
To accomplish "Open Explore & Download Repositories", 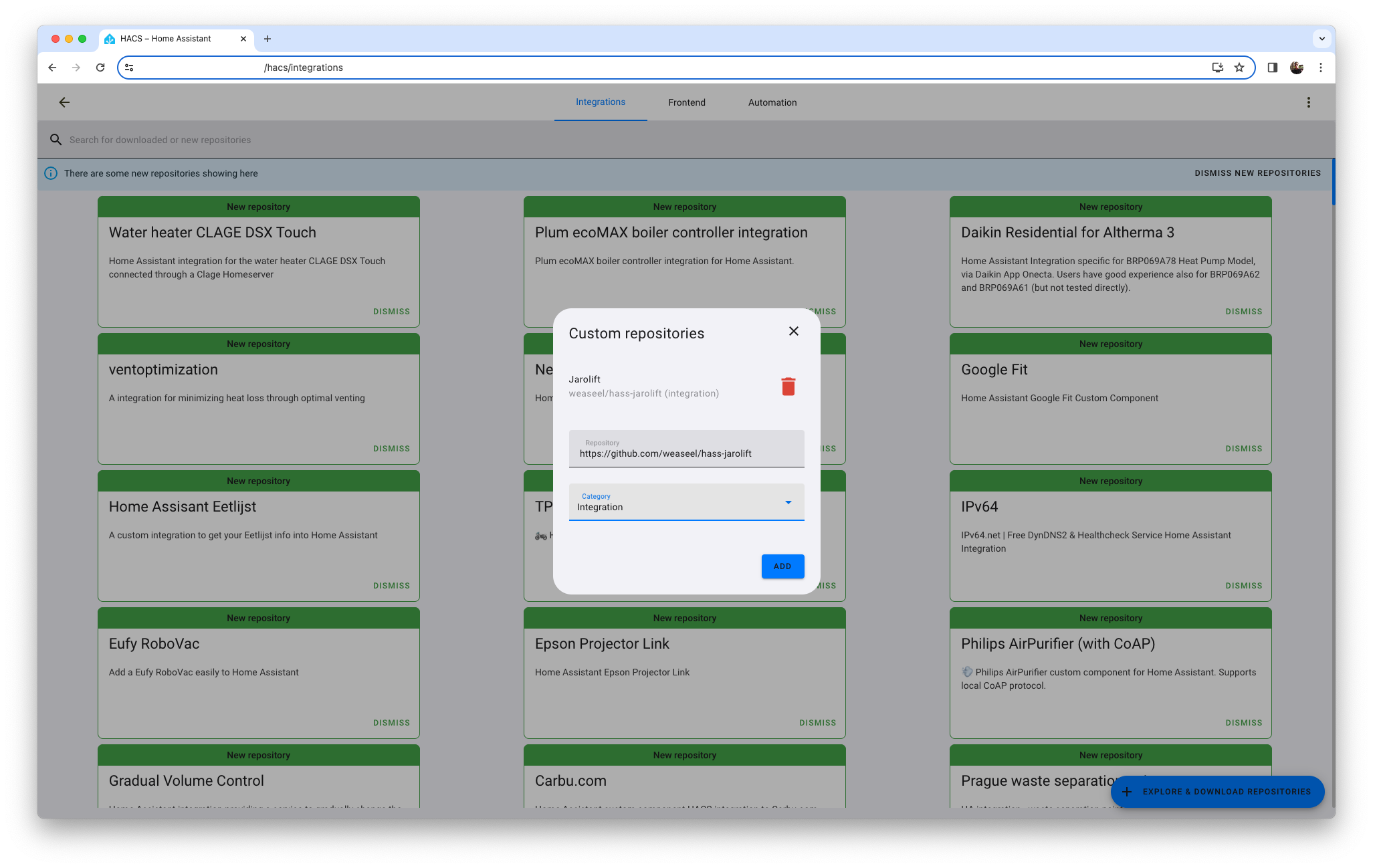I will click(x=1217, y=792).
